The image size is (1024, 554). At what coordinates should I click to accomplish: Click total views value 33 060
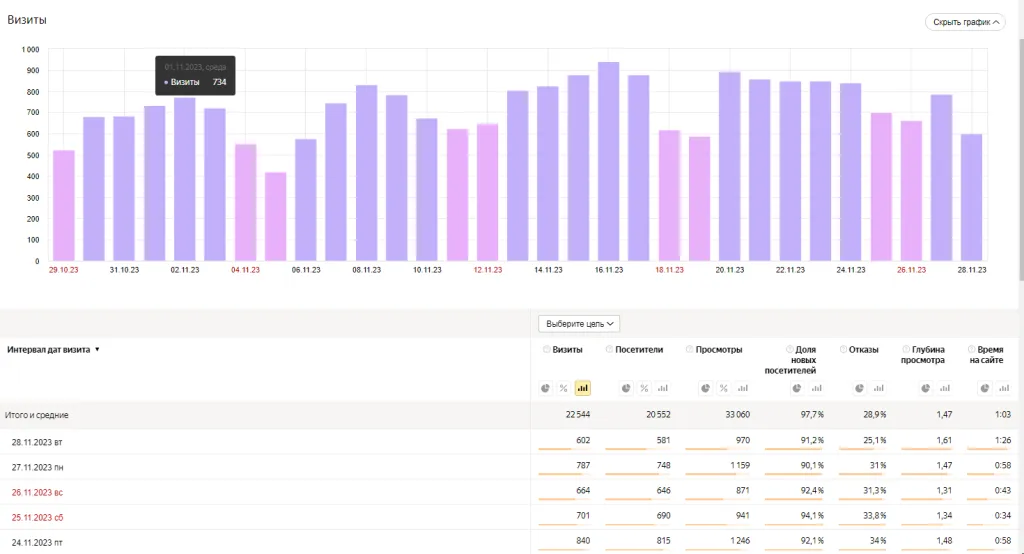[737, 414]
